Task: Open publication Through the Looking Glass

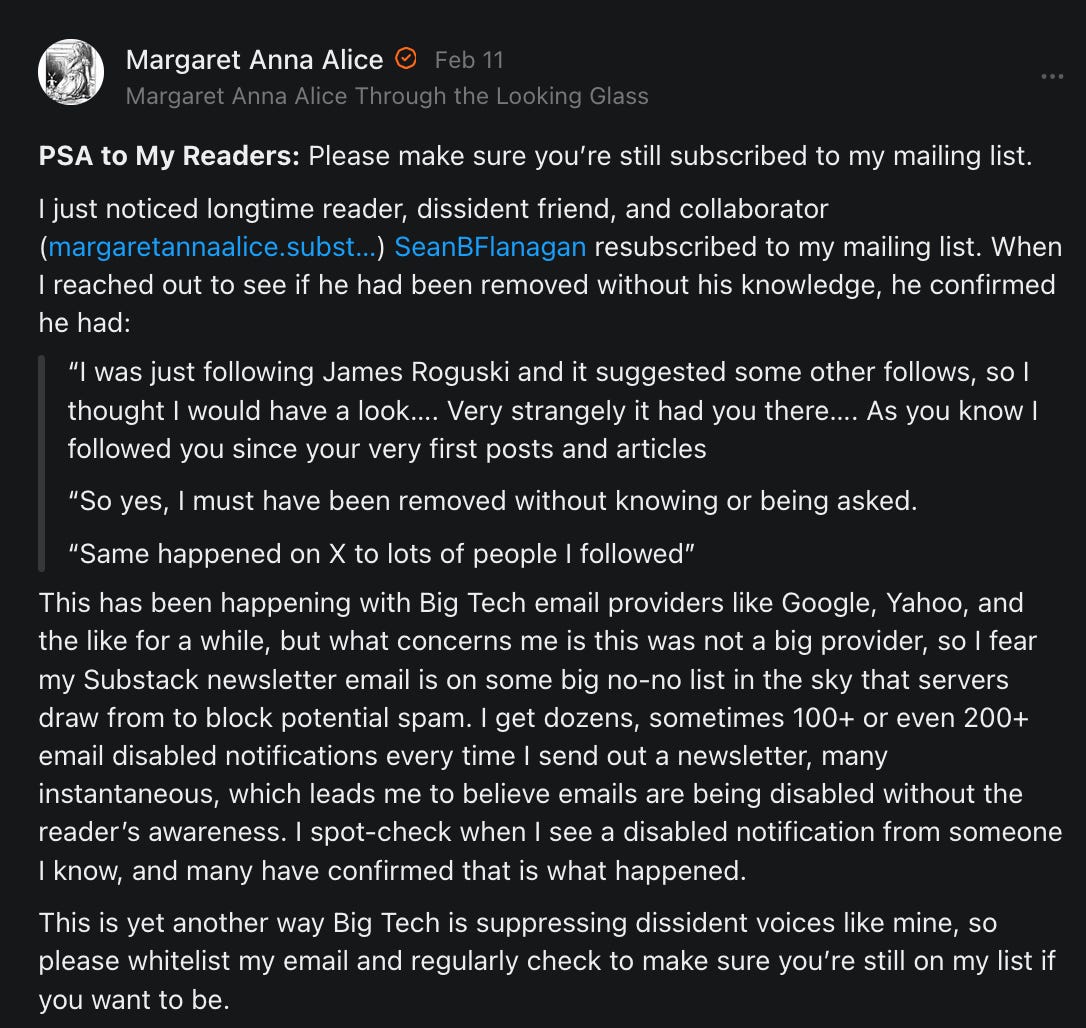Action: 387,96
